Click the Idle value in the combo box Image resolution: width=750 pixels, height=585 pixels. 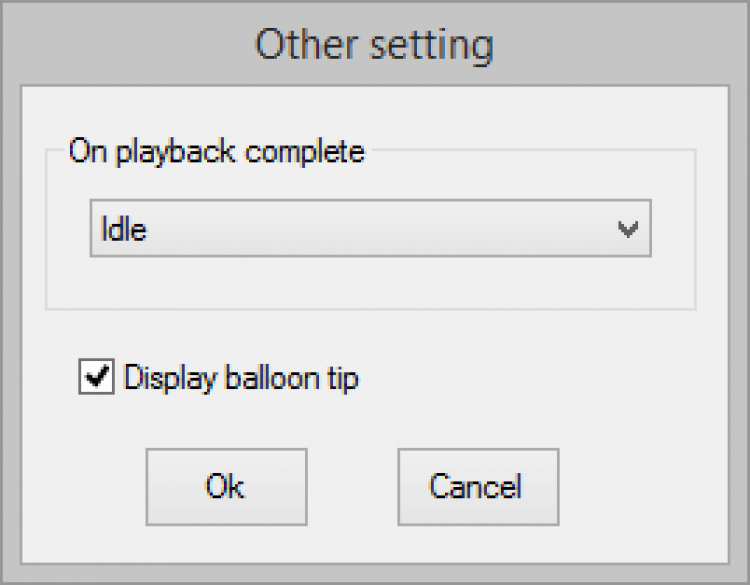pyautogui.click(x=124, y=230)
